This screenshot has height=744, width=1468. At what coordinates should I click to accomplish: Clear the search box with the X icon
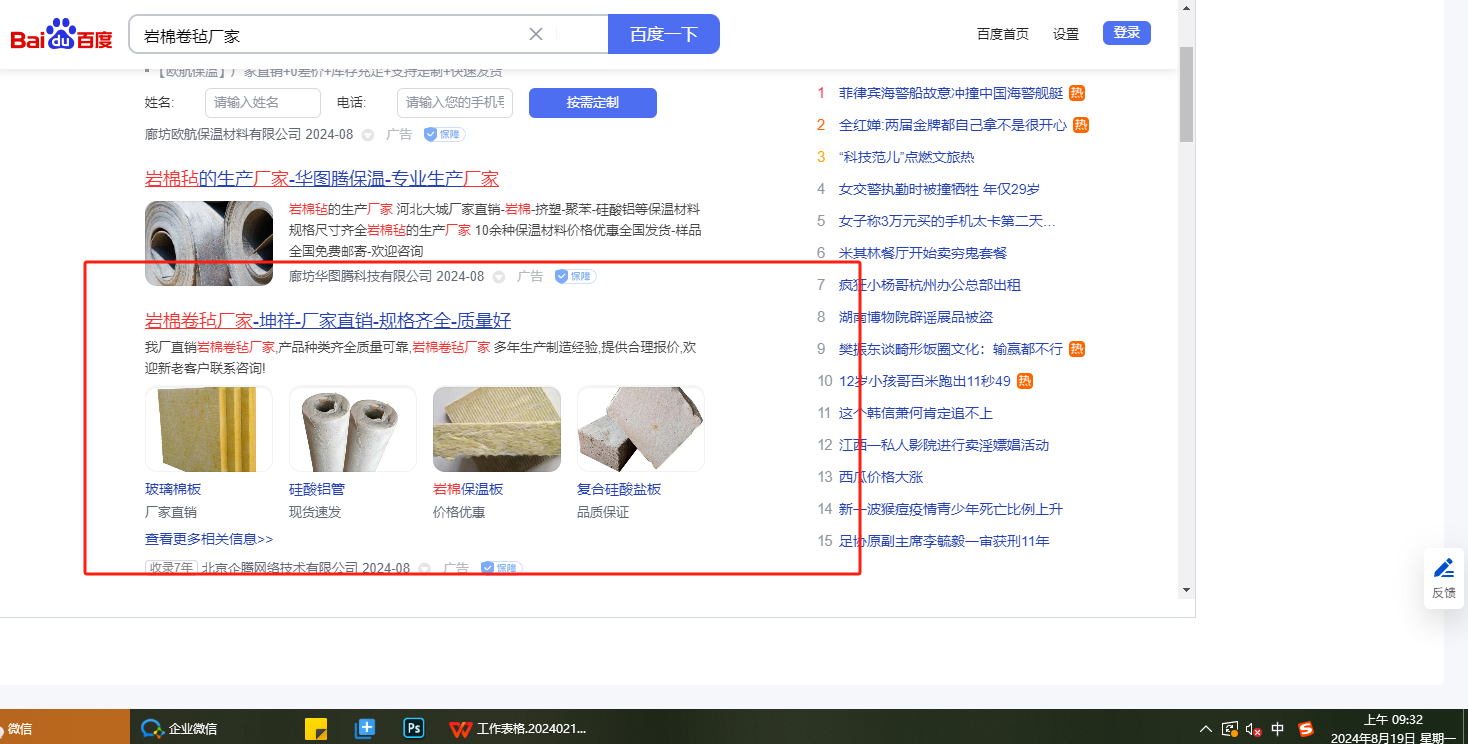536,34
